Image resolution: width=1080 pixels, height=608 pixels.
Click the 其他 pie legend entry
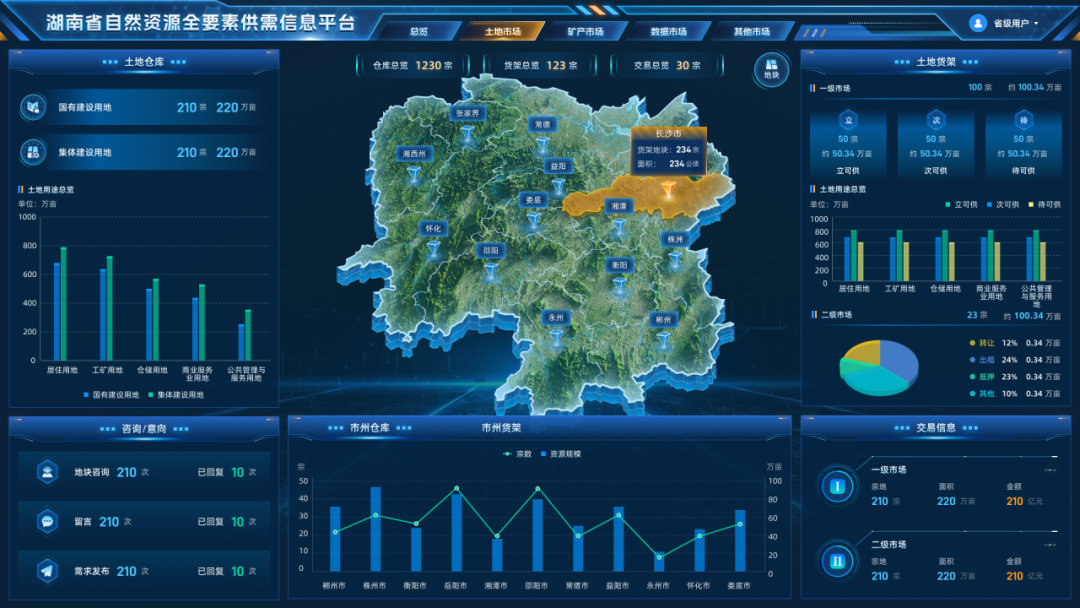pos(982,394)
